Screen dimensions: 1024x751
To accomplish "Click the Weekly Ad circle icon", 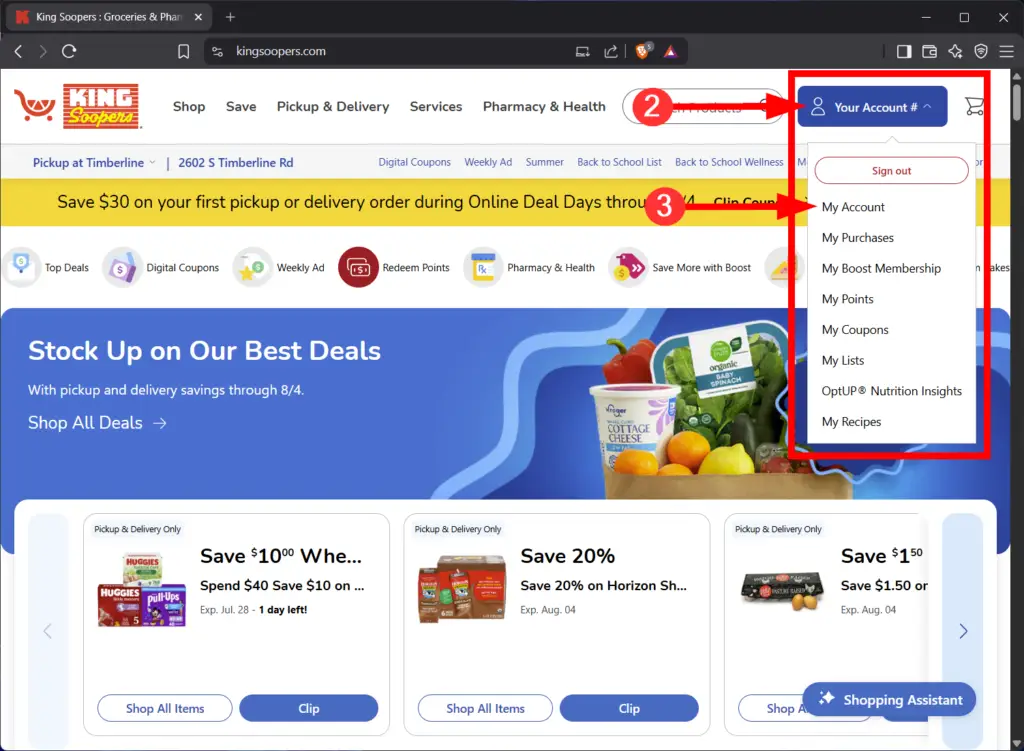I will (x=252, y=267).
